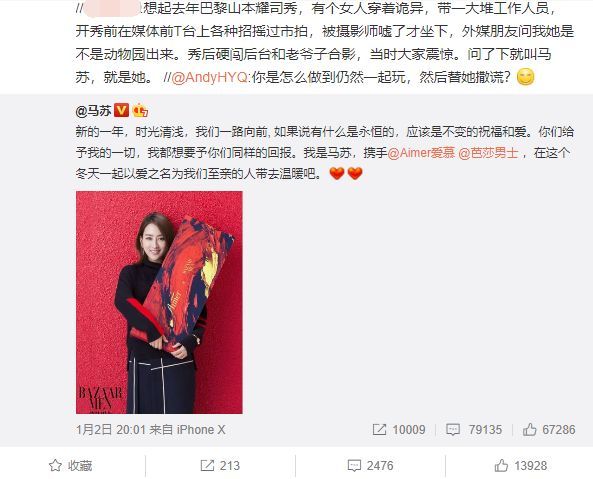This screenshot has height=479, width=593.
Task: Open the Bazaar Men photo thumbnail
Action: [x=159, y=302]
